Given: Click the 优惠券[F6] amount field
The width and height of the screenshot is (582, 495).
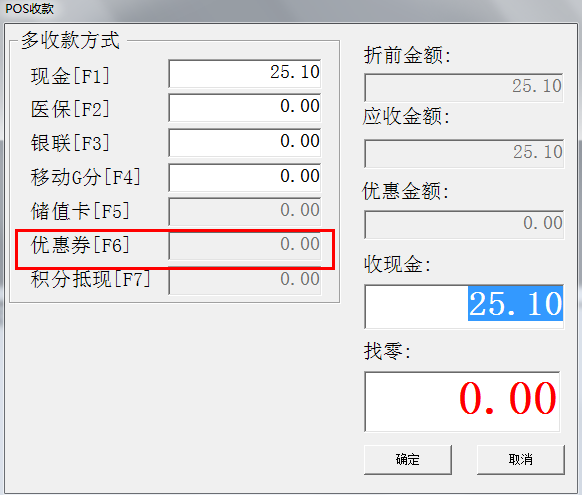Looking at the screenshot, I should click(245, 246).
